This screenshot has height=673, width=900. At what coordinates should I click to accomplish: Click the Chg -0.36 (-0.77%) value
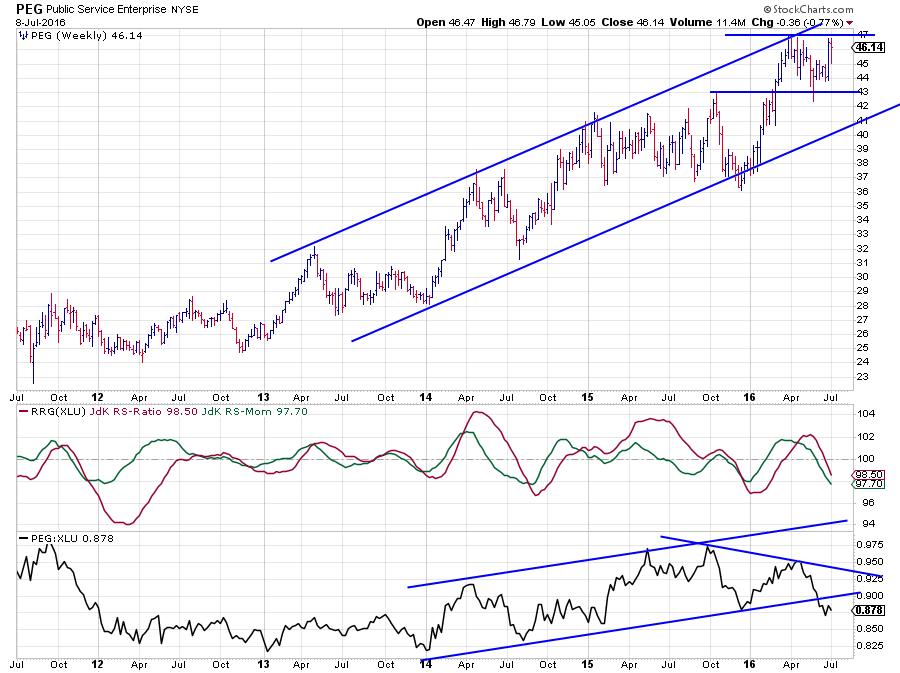tap(798, 22)
